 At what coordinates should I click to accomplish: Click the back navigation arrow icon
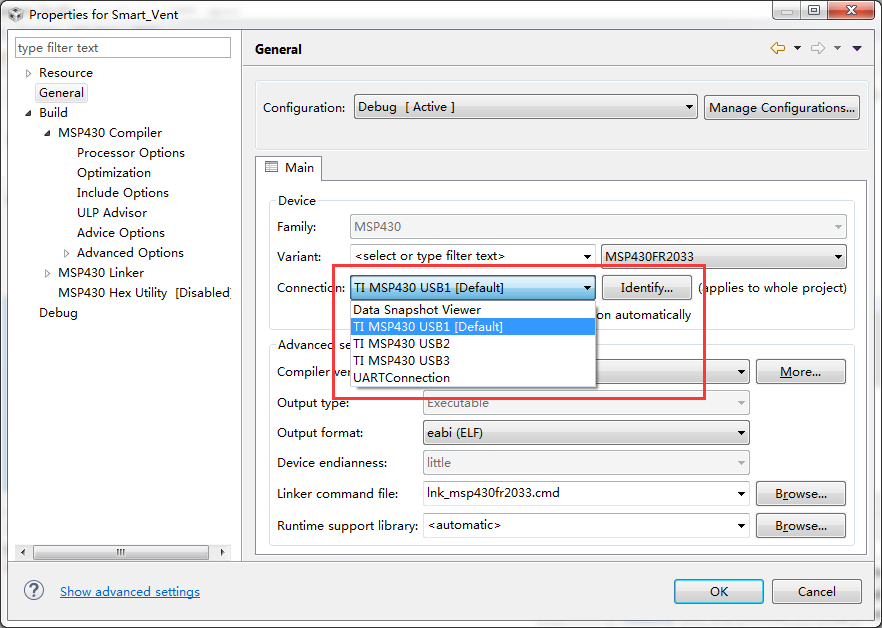pos(777,48)
